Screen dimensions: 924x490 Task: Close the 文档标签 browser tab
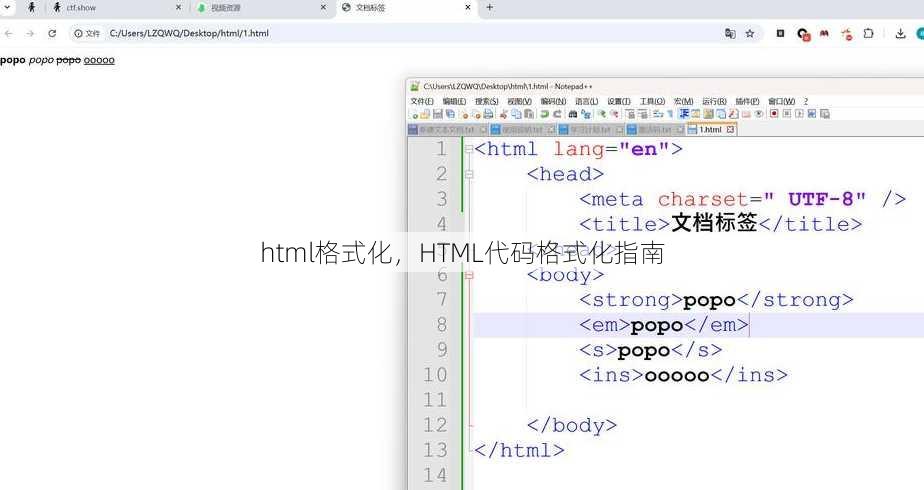pos(468,7)
